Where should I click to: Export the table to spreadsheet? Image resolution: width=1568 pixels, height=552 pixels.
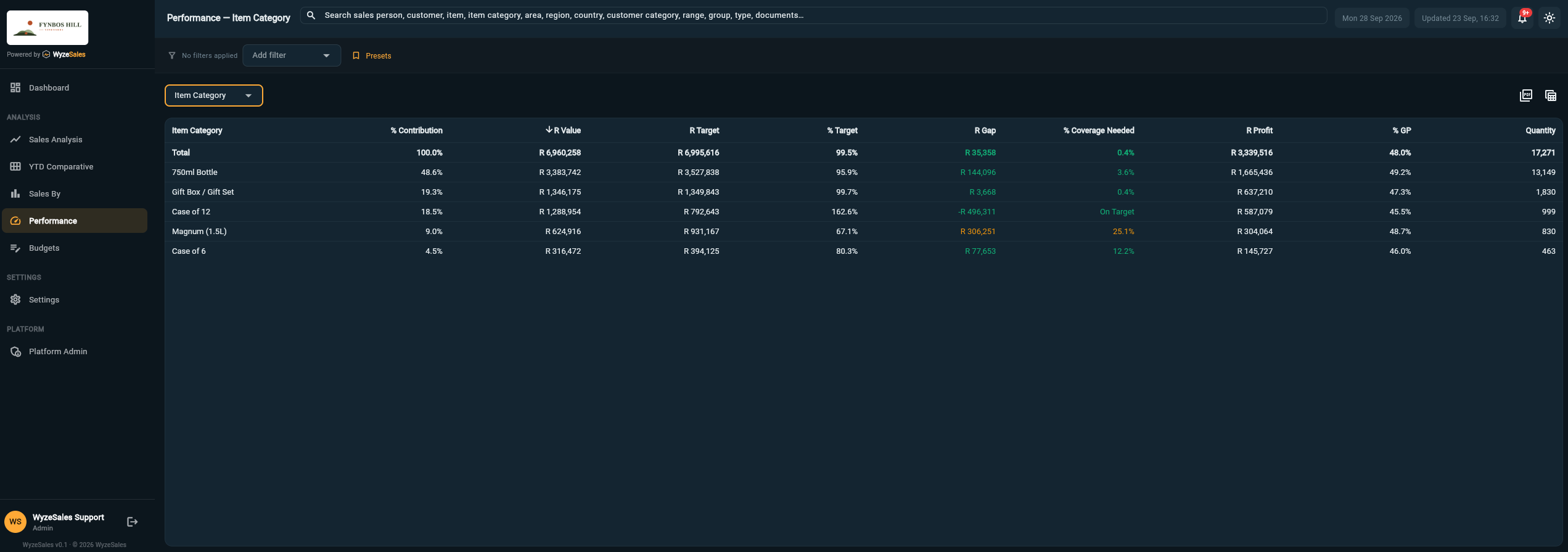pyautogui.click(x=1551, y=95)
